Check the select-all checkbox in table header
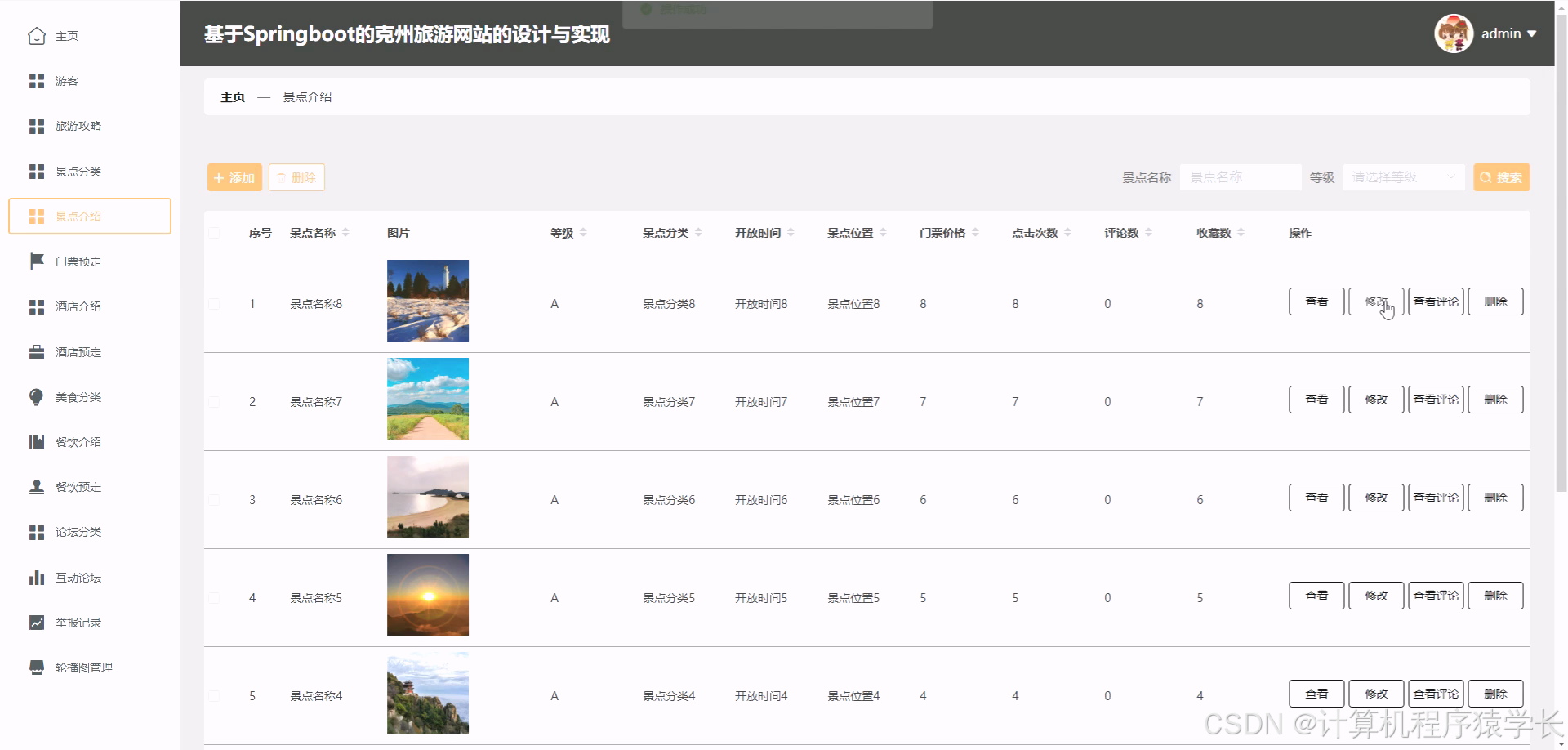The width and height of the screenshot is (1568, 750). pos(214,233)
